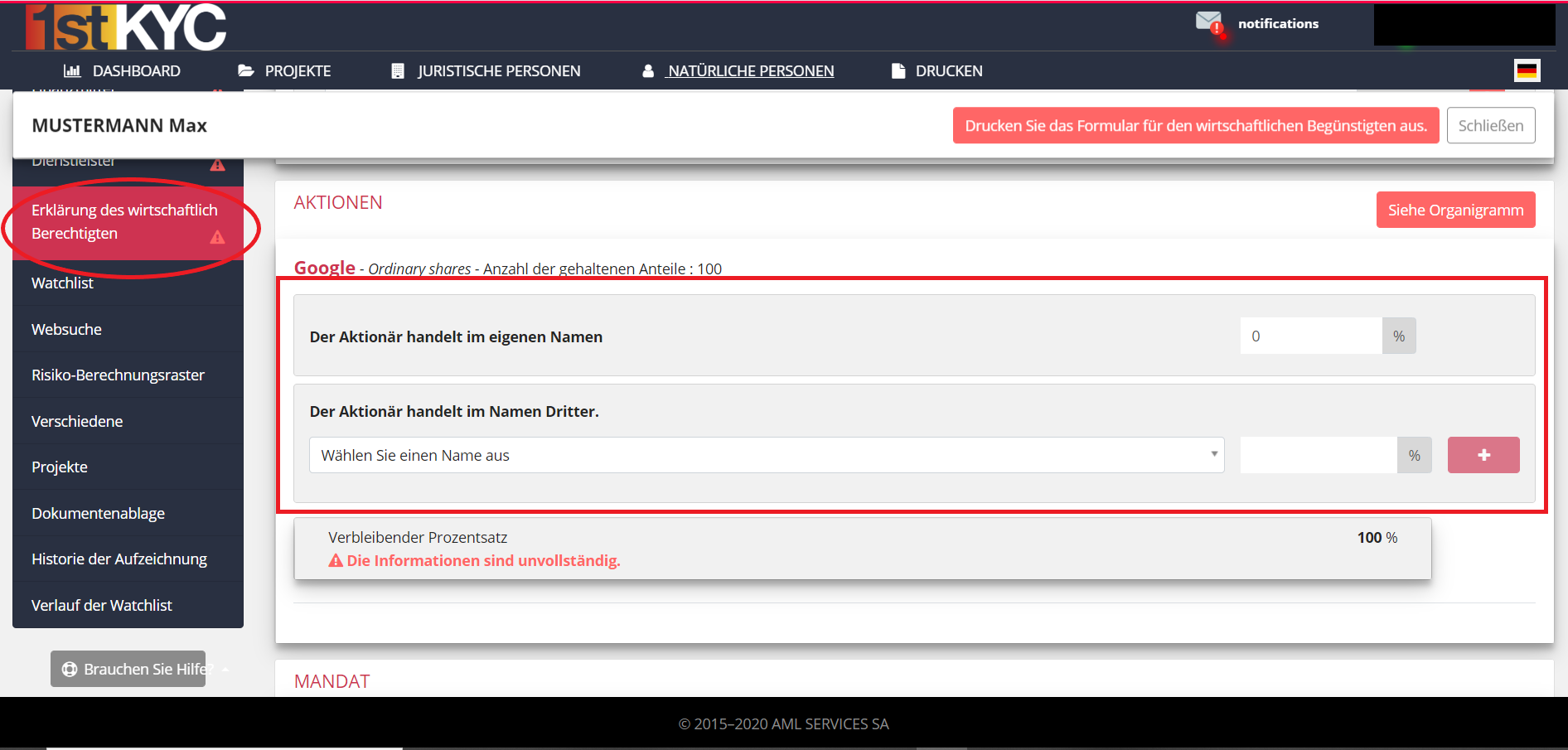1568x750 pixels.
Task: Click the Juristische Personen building icon
Action: click(x=398, y=71)
